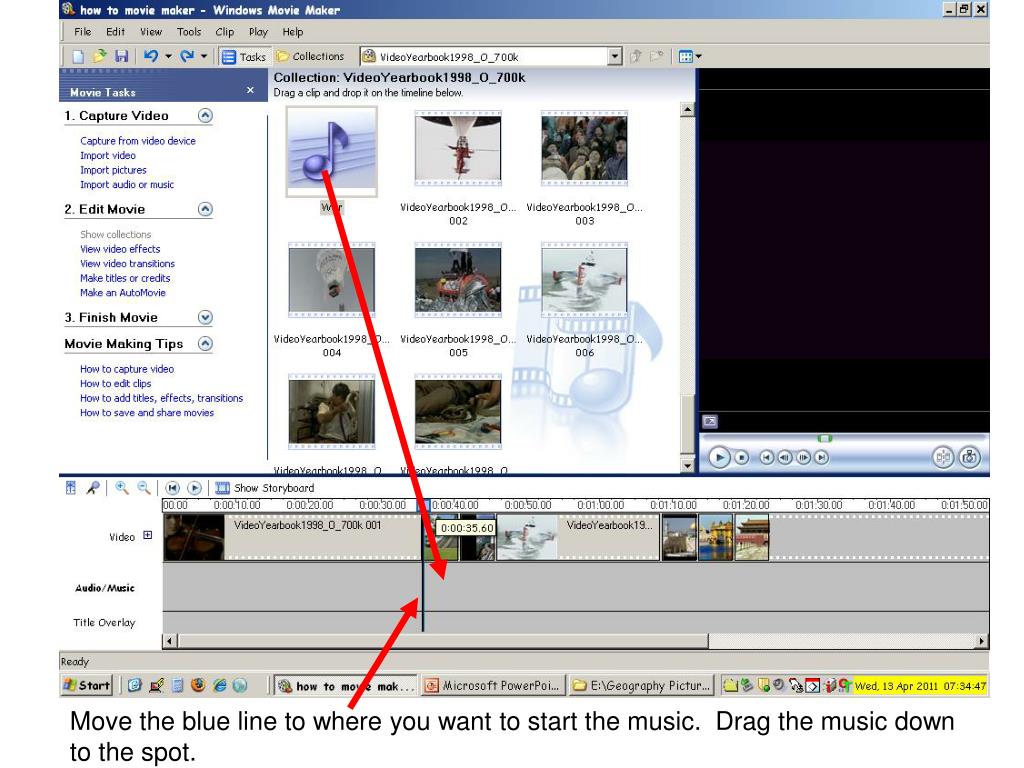Select the VideoYearbook clip 003 thumbnail

pos(584,149)
